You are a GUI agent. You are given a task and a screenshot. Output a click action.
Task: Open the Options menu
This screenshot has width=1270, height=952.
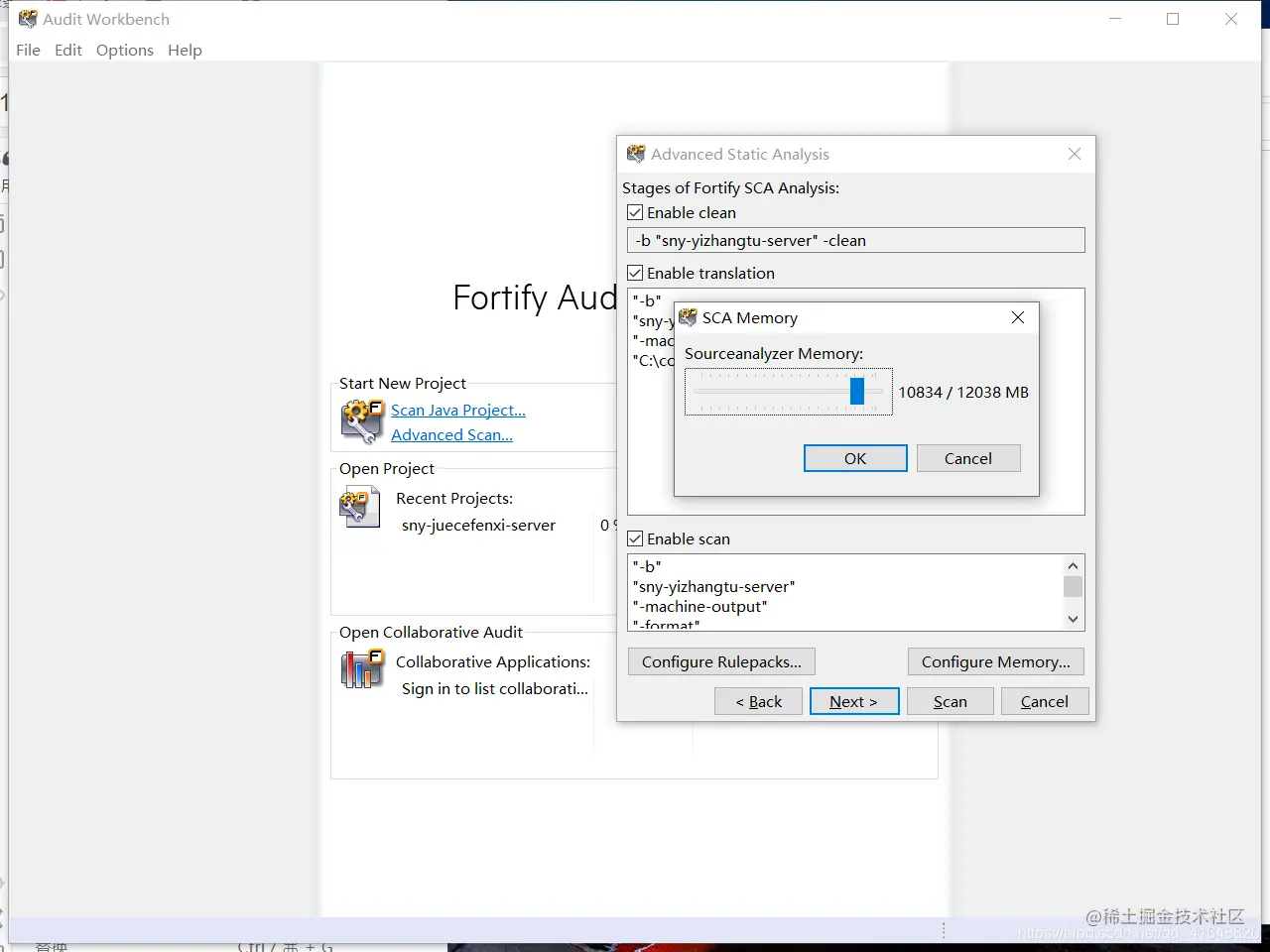tap(125, 50)
